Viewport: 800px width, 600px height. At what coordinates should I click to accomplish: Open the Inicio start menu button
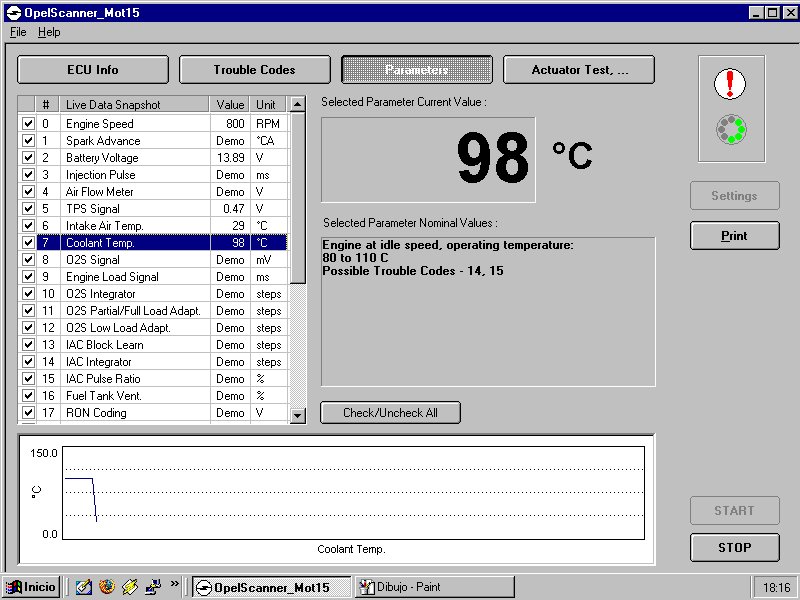(32, 587)
